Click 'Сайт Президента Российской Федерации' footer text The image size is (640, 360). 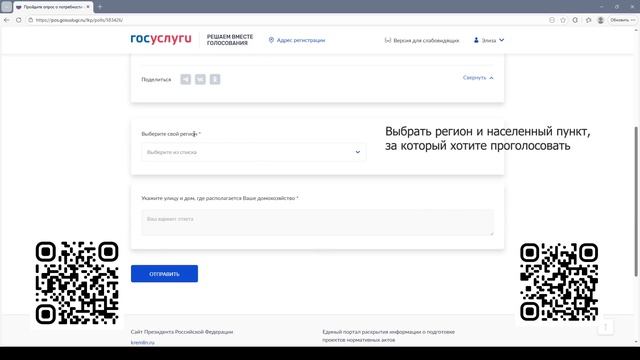click(x=182, y=332)
